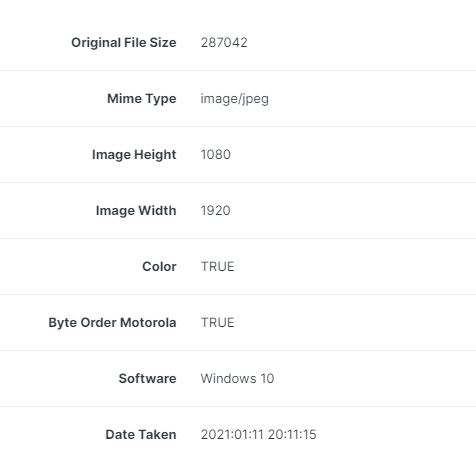The image size is (476, 471).
Task: Click the Original File Size label
Action: 124,43
